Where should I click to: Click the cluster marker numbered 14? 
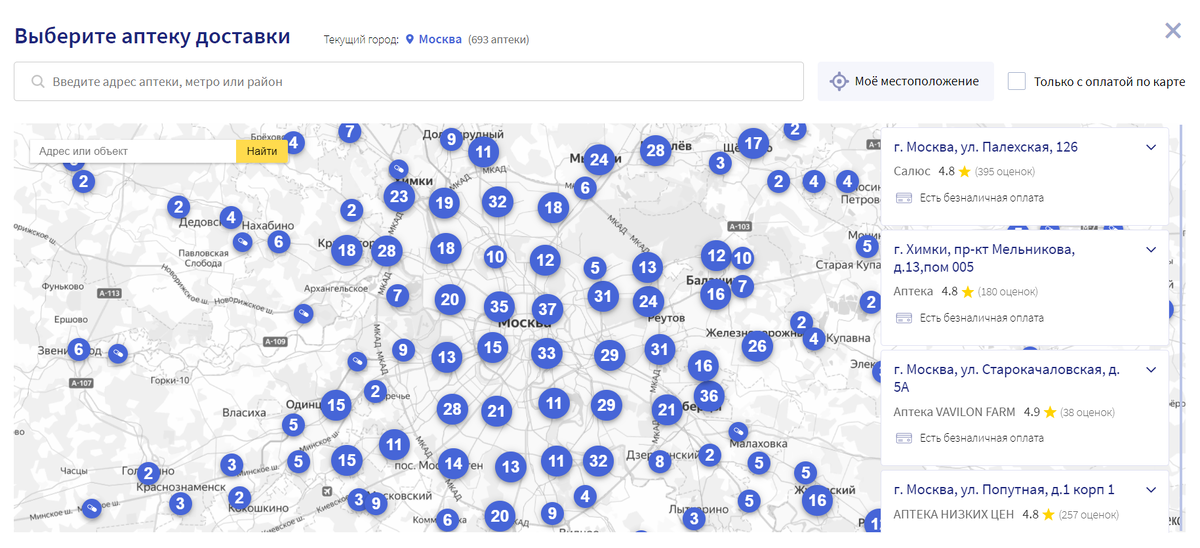(453, 463)
